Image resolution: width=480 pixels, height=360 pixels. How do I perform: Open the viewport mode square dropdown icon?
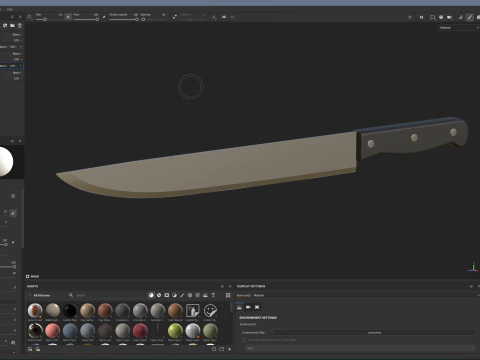[x=433, y=17]
